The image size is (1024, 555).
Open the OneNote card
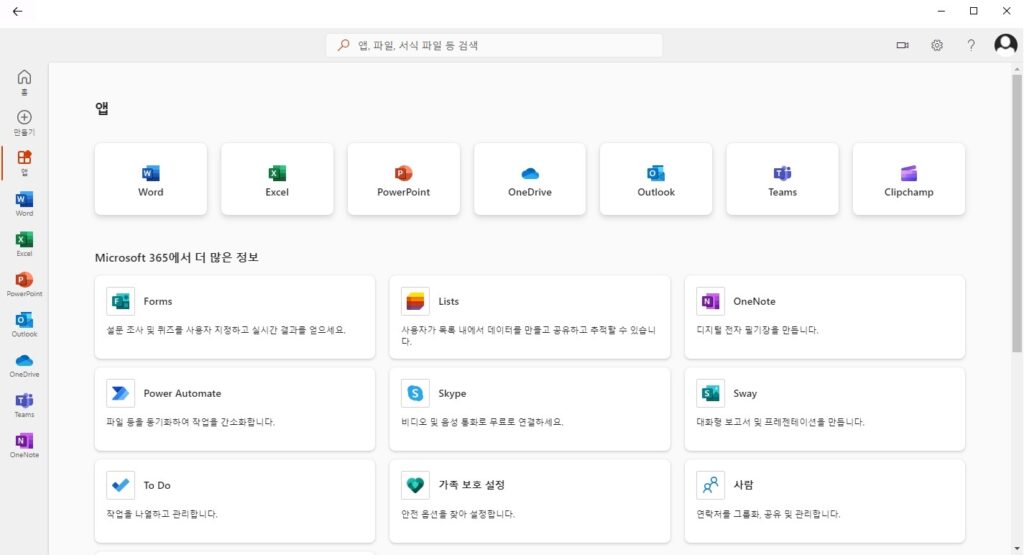[x=825, y=317]
